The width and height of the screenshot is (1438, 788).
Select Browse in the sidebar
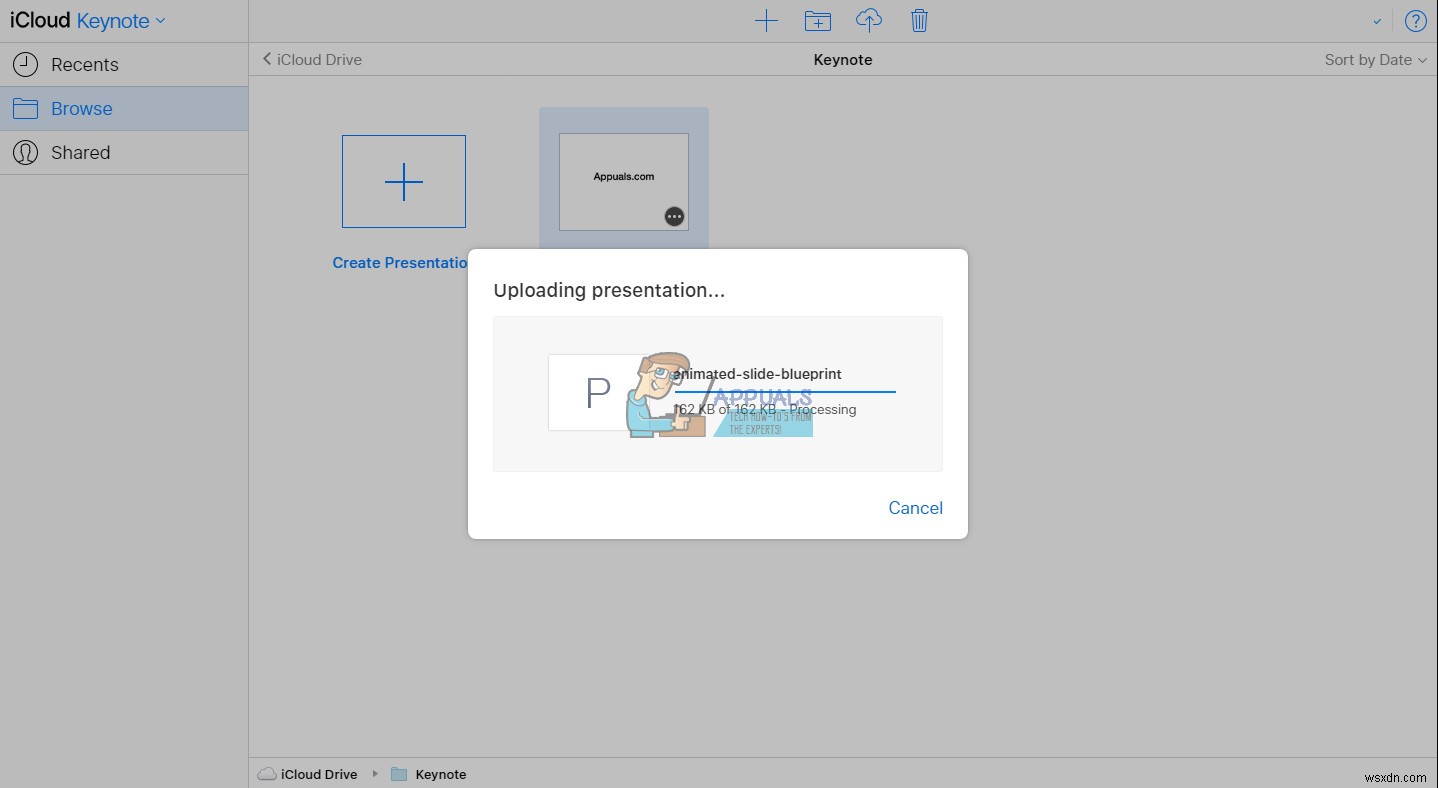[x=124, y=109]
